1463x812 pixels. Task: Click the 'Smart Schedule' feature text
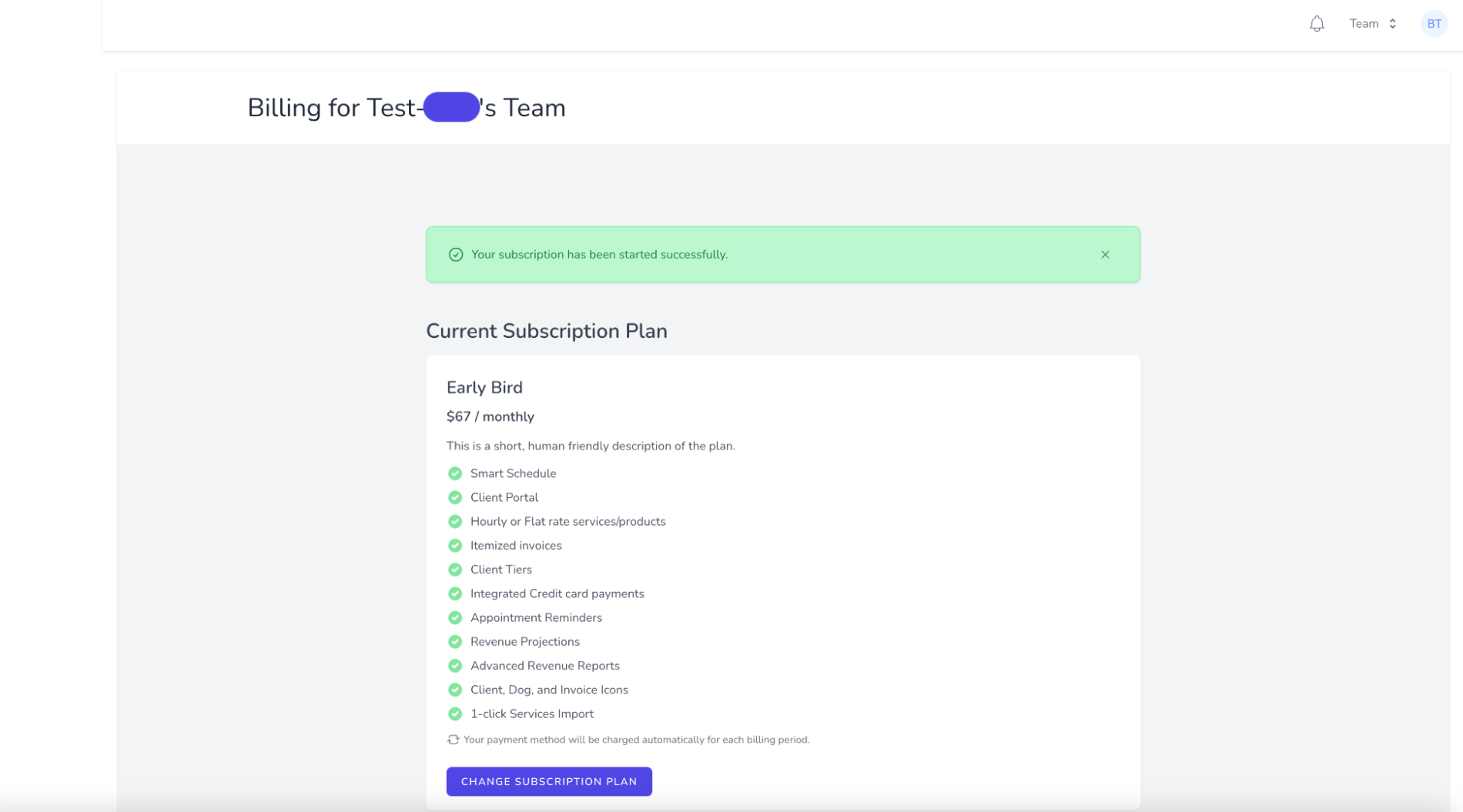coord(513,473)
